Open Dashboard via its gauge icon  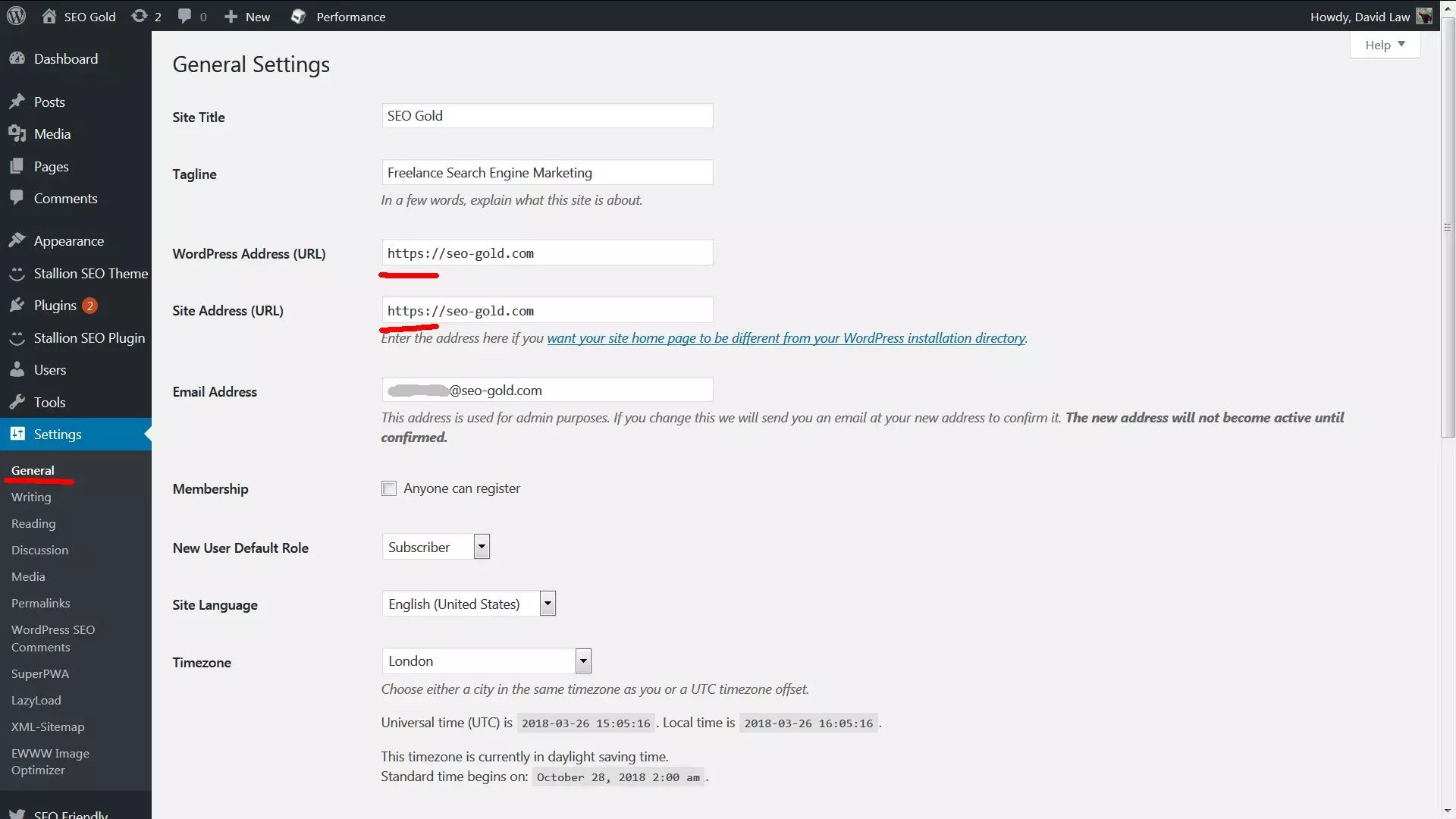pyautogui.click(x=17, y=58)
